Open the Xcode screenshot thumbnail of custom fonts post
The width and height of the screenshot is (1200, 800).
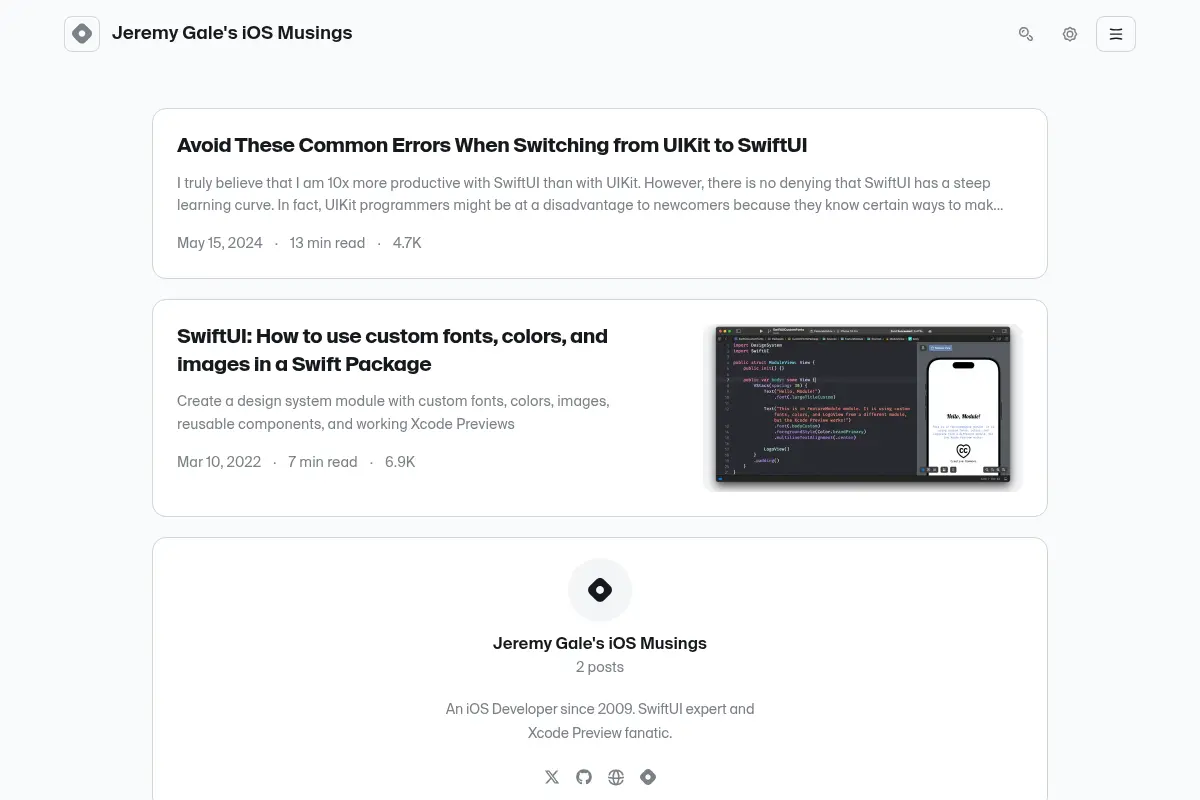click(x=862, y=408)
